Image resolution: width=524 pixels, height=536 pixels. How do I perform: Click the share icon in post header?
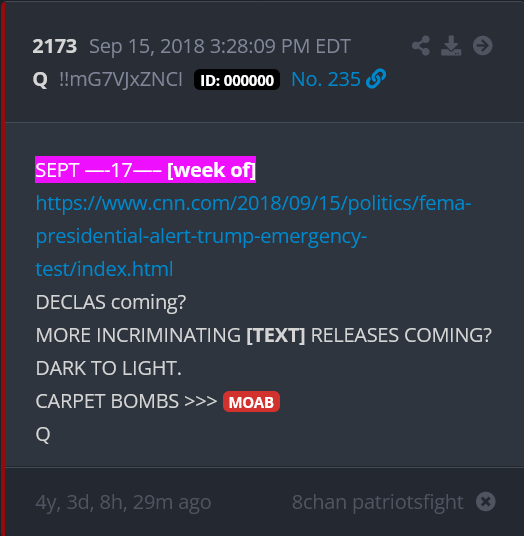(x=420, y=46)
